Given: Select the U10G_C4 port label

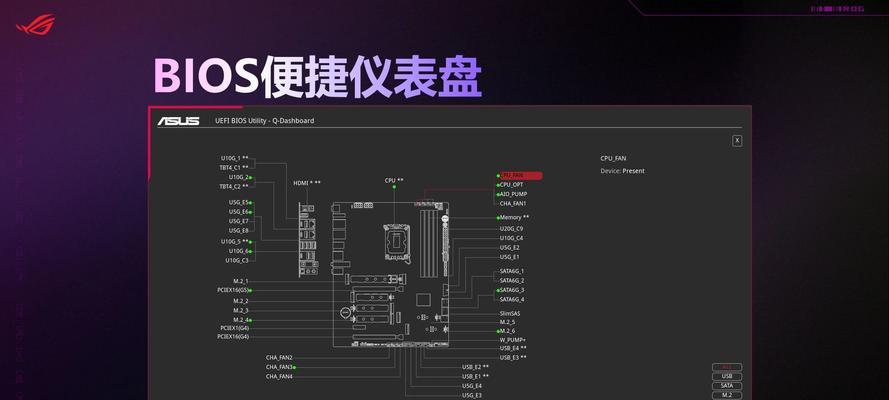Looking at the screenshot, I should point(511,238).
